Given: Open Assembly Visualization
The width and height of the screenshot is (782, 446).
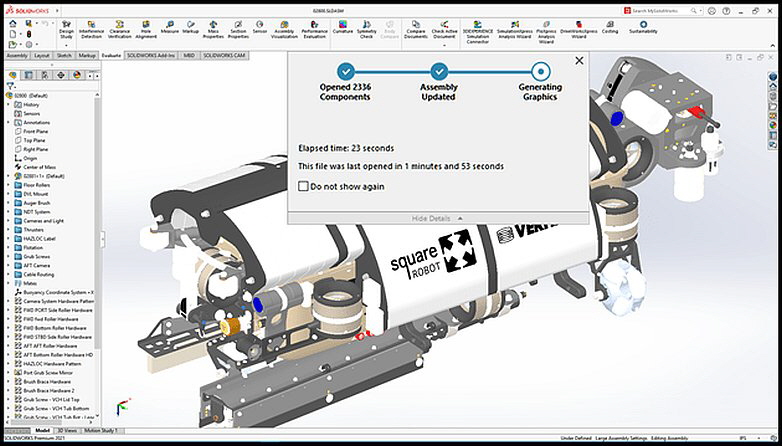Looking at the screenshot, I should coord(284,29).
